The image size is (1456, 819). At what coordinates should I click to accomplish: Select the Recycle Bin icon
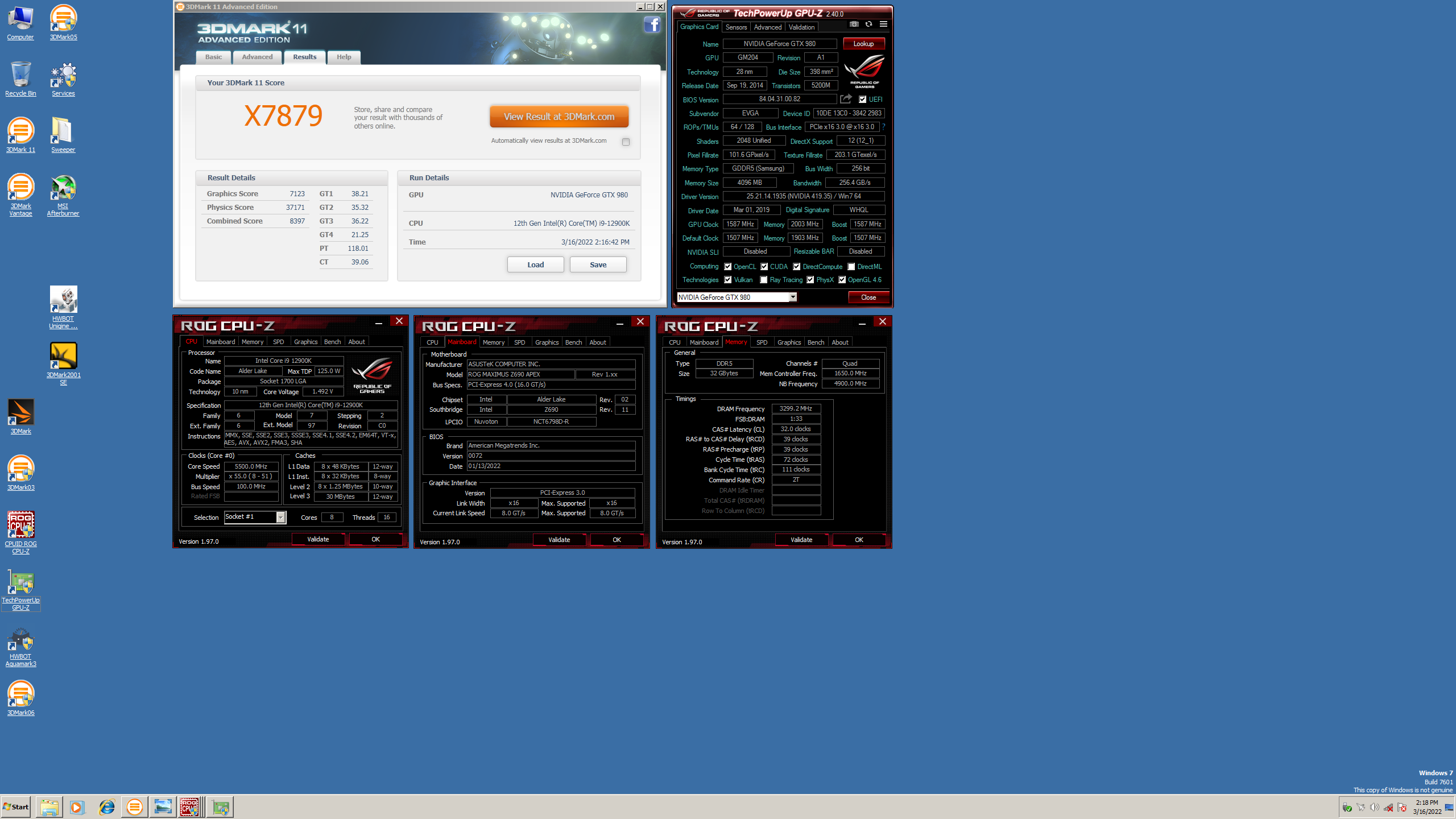(x=20, y=79)
